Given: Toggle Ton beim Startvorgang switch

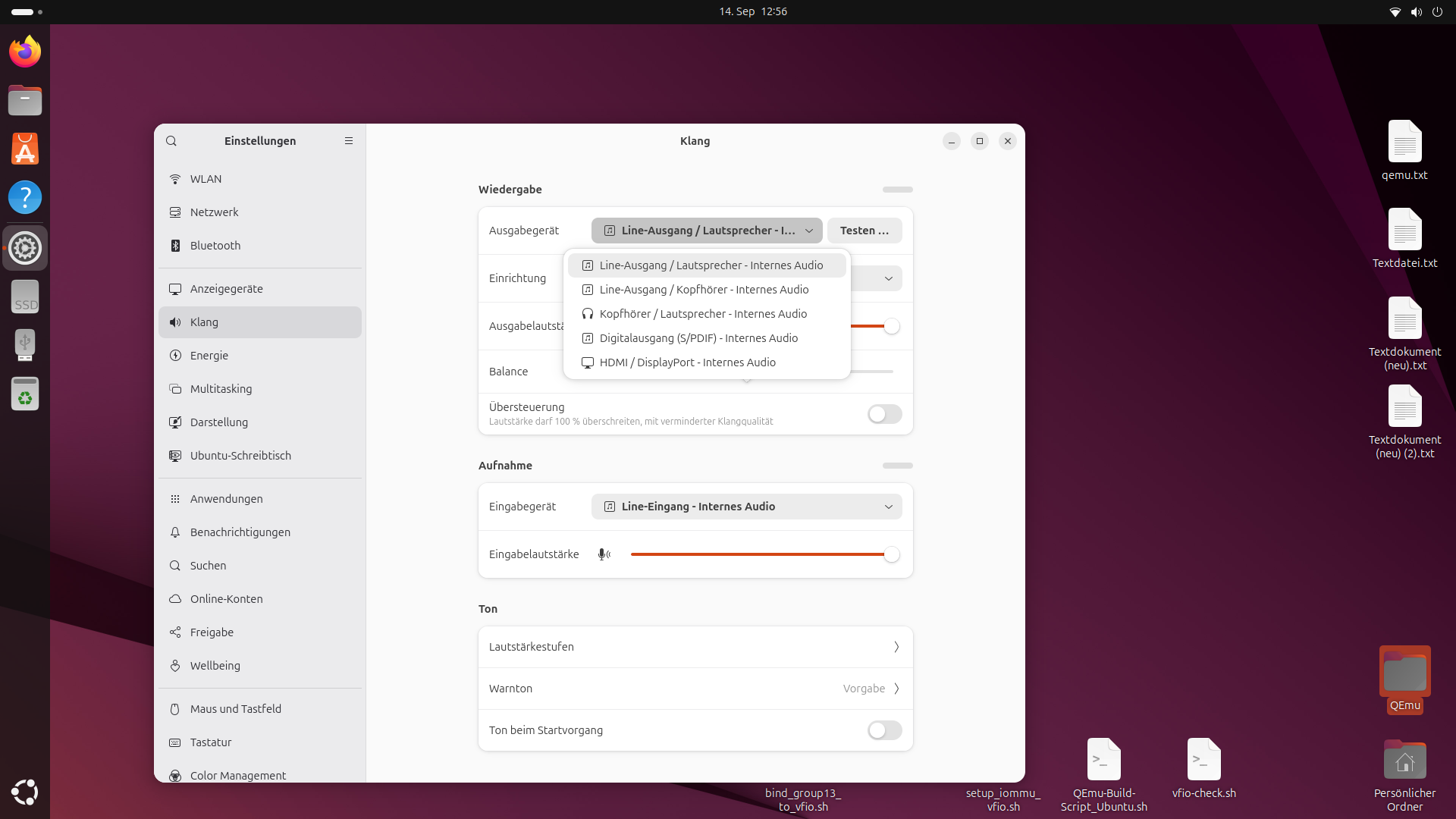Looking at the screenshot, I should (x=884, y=730).
